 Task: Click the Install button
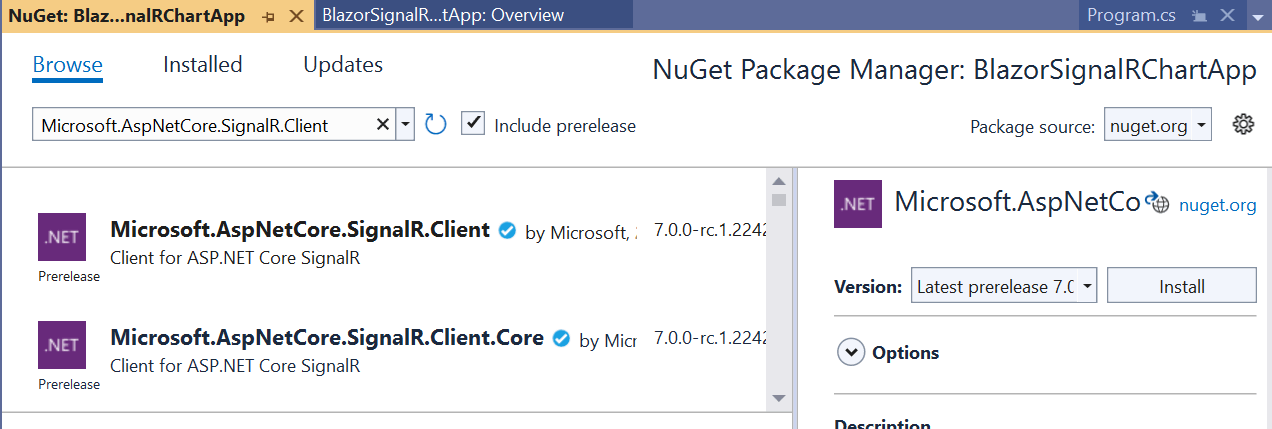1181,286
